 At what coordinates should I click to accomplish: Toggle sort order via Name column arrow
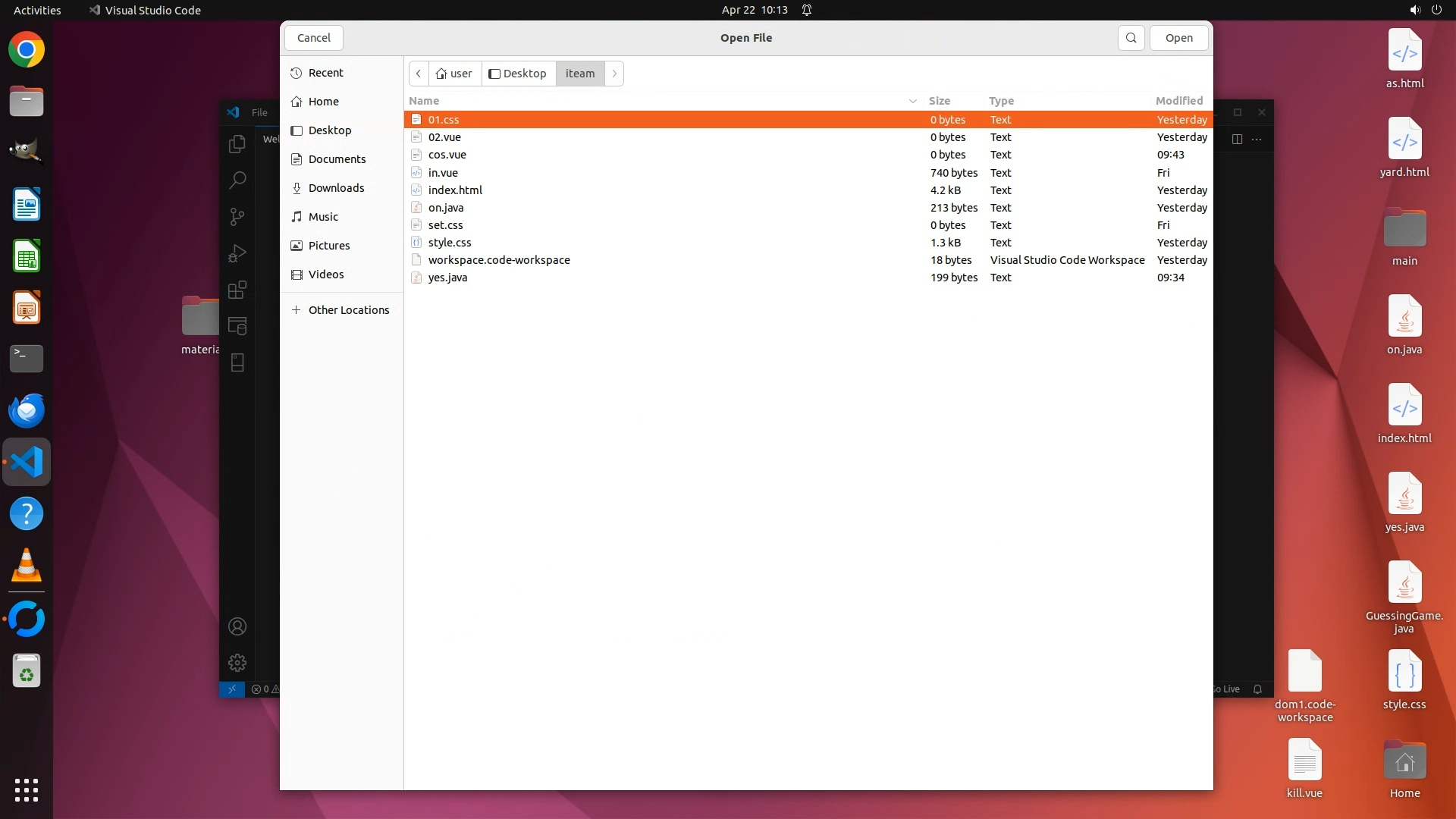point(912,101)
